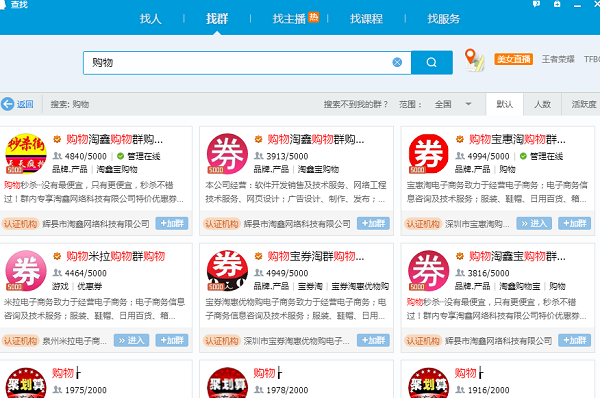This screenshot has width=600, height=398.
Task: Expand the 范围 全国 dropdown
Action: pos(452,104)
